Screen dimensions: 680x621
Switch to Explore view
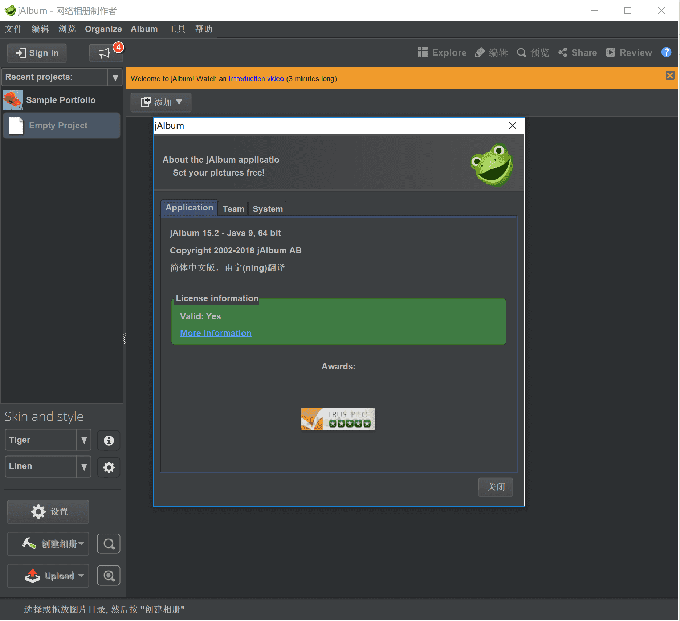click(441, 53)
